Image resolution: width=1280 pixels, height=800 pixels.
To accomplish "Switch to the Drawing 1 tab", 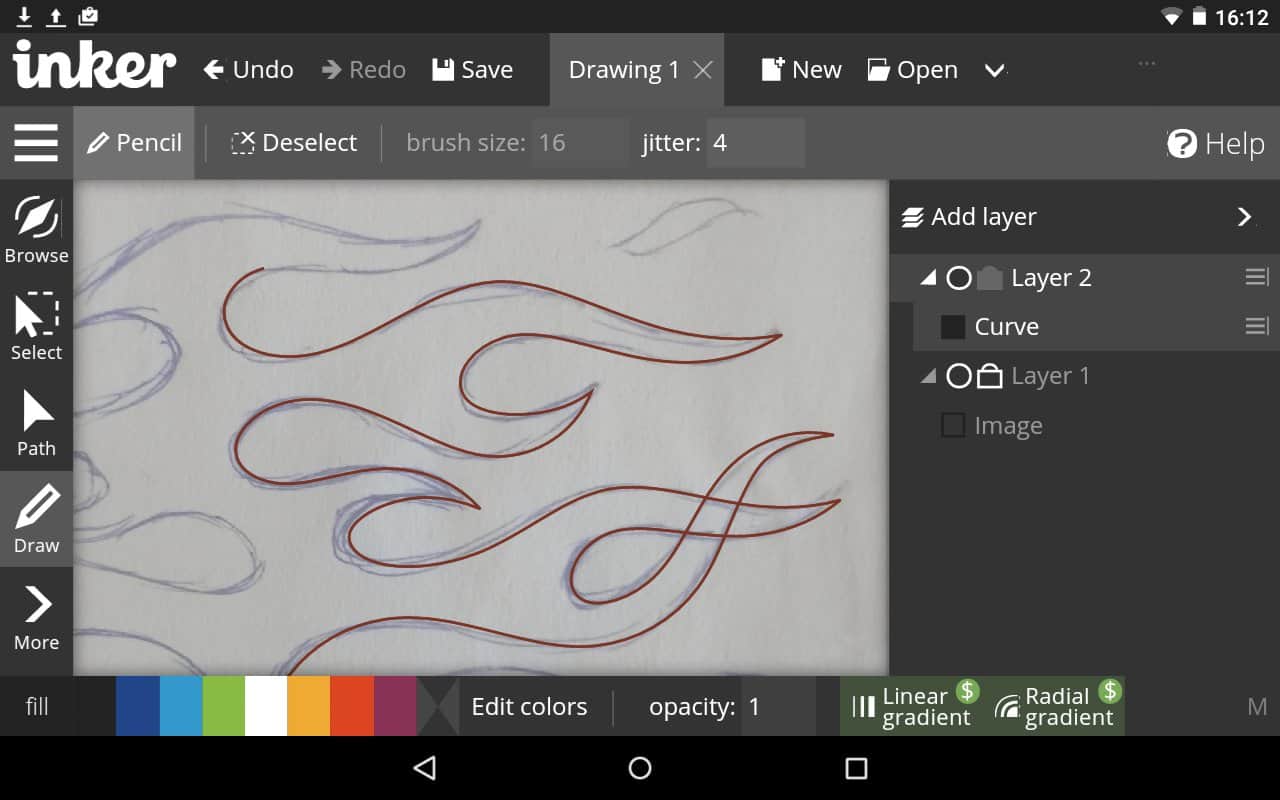I will pos(623,70).
